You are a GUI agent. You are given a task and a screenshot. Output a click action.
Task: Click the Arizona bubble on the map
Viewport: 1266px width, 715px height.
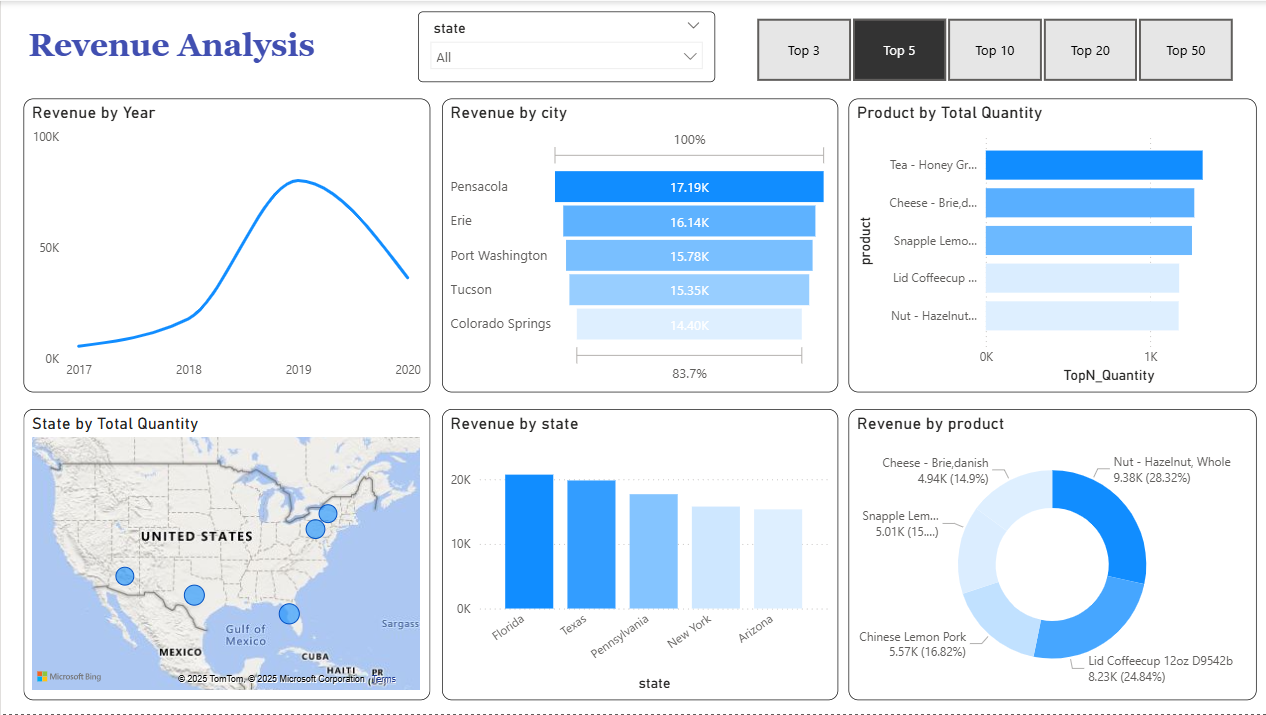(x=124, y=576)
